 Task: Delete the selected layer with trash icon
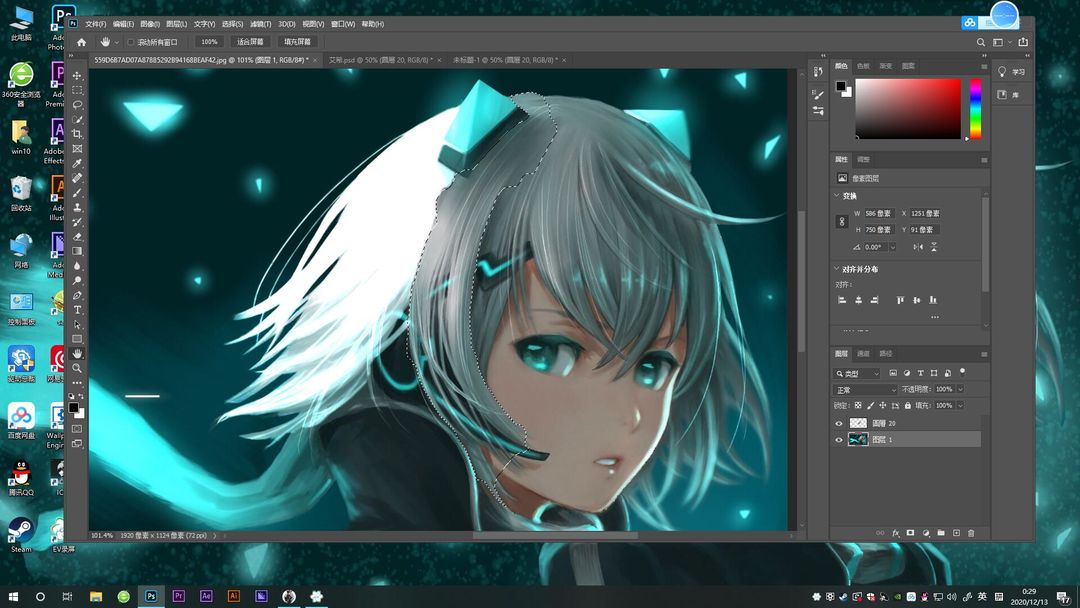click(971, 533)
